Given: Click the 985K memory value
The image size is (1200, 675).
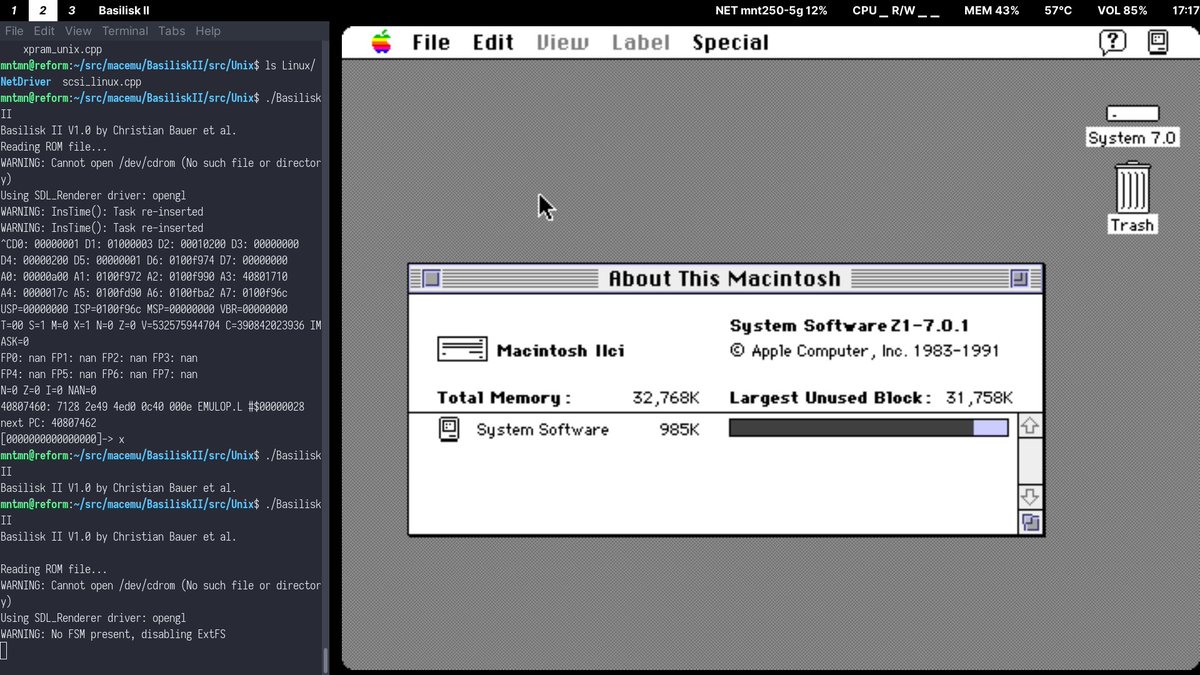Looking at the screenshot, I should point(679,430).
